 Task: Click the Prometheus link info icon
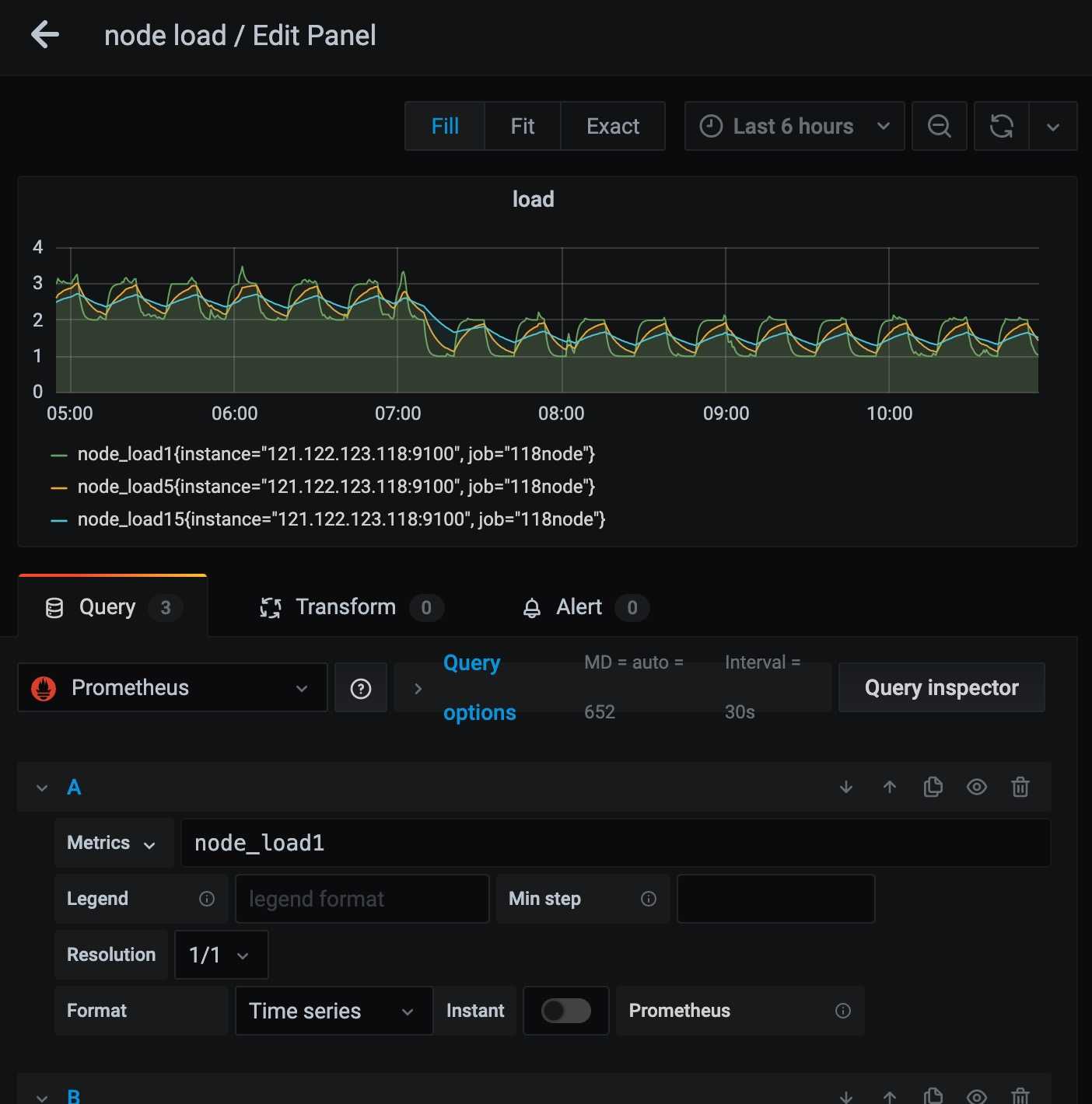[x=843, y=1011]
